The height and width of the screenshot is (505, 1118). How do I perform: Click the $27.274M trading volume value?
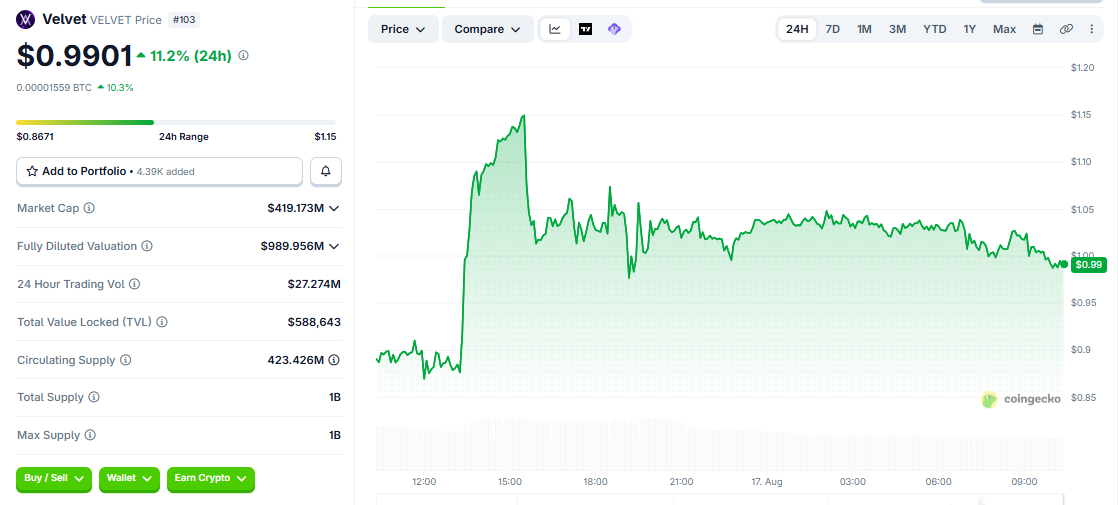click(x=314, y=284)
